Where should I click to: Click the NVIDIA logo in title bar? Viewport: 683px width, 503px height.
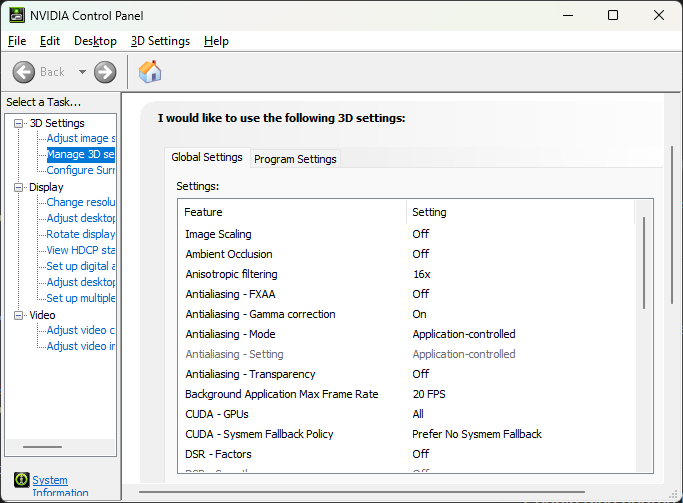click(x=14, y=15)
